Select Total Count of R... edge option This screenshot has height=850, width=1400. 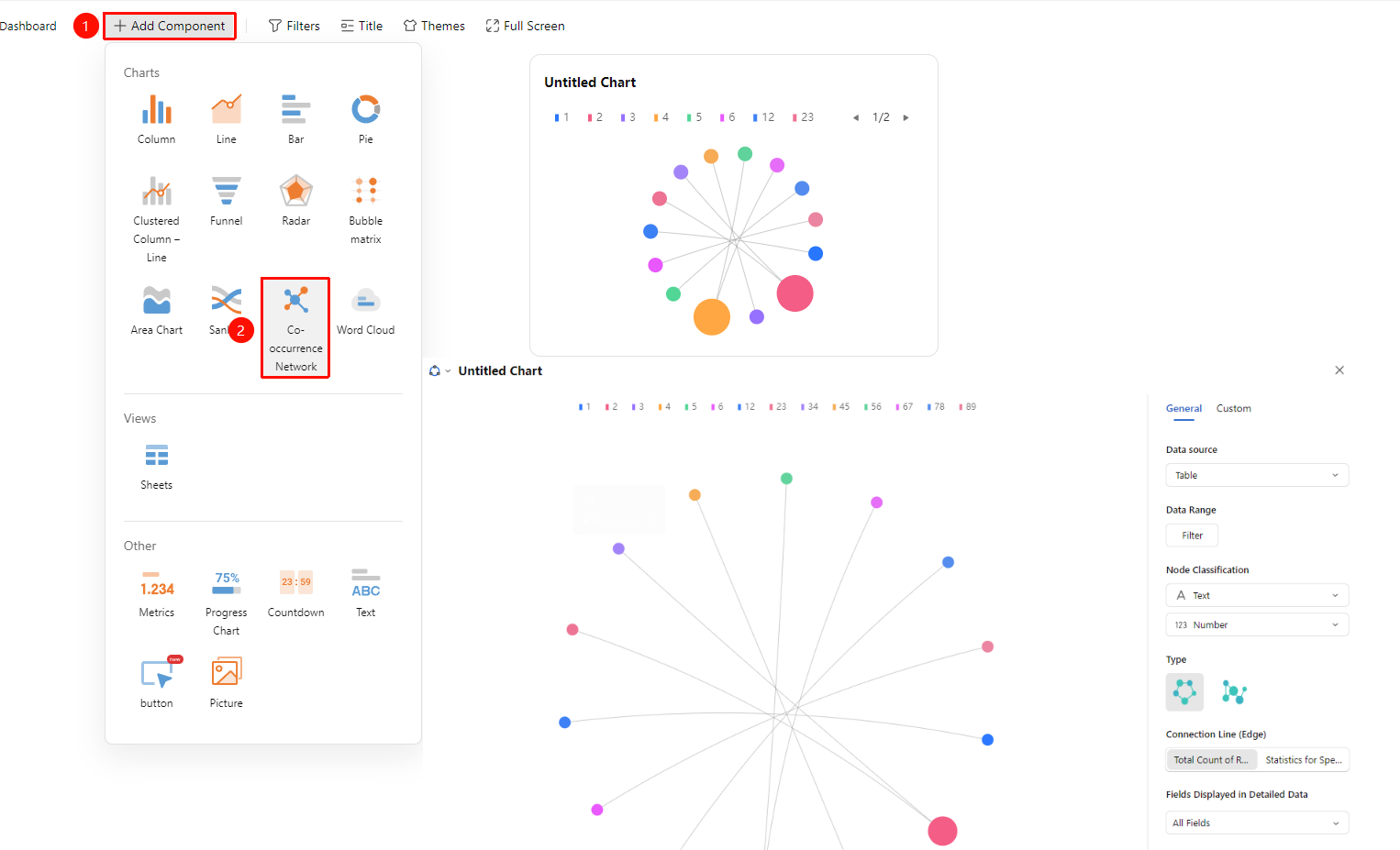(1211, 760)
